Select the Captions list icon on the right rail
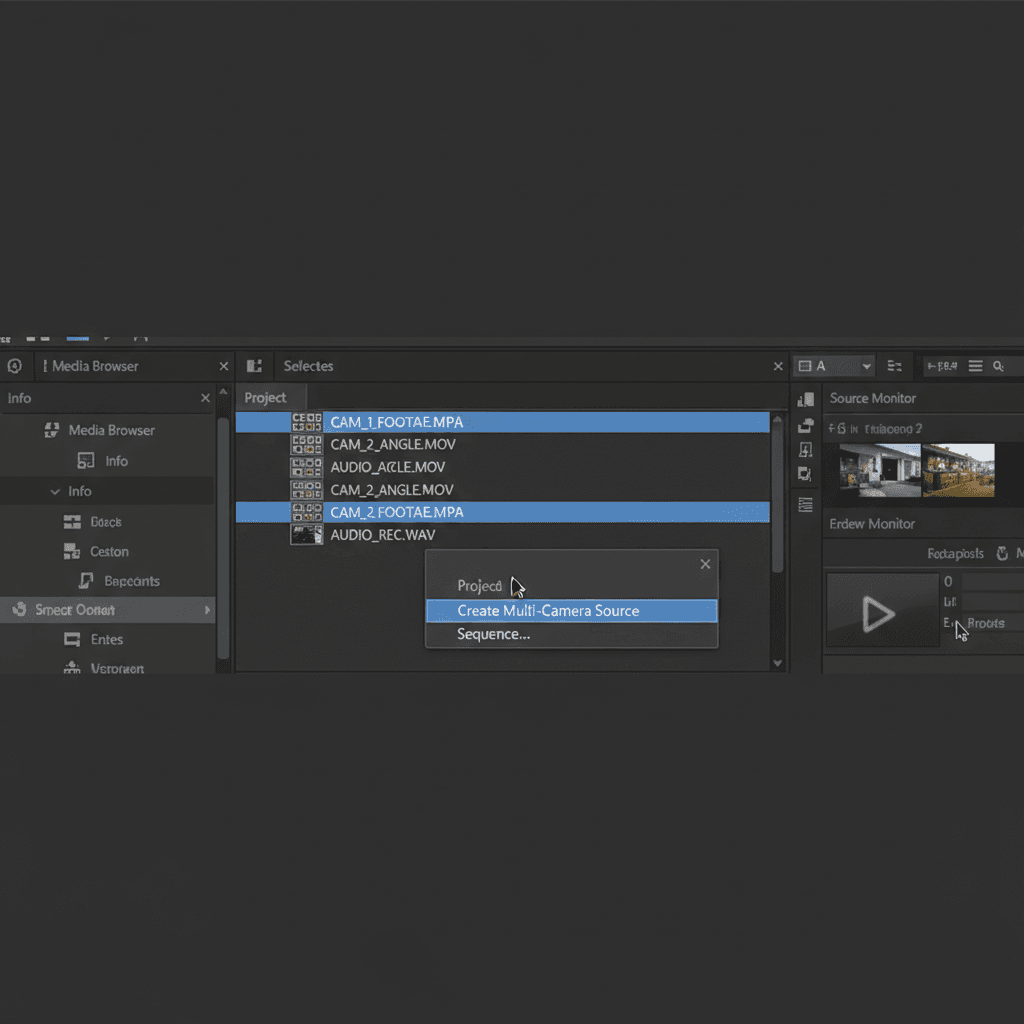The image size is (1024, 1024). [x=806, y=504]
